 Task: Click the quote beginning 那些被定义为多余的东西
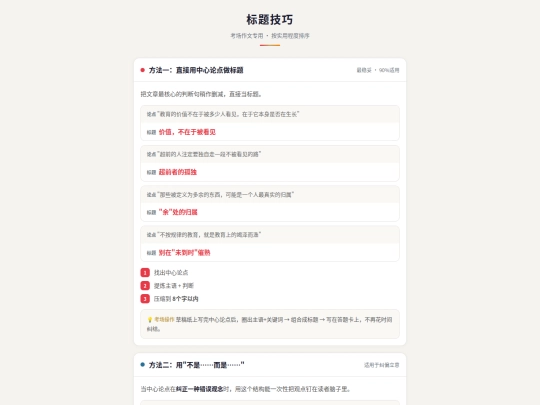226,195
